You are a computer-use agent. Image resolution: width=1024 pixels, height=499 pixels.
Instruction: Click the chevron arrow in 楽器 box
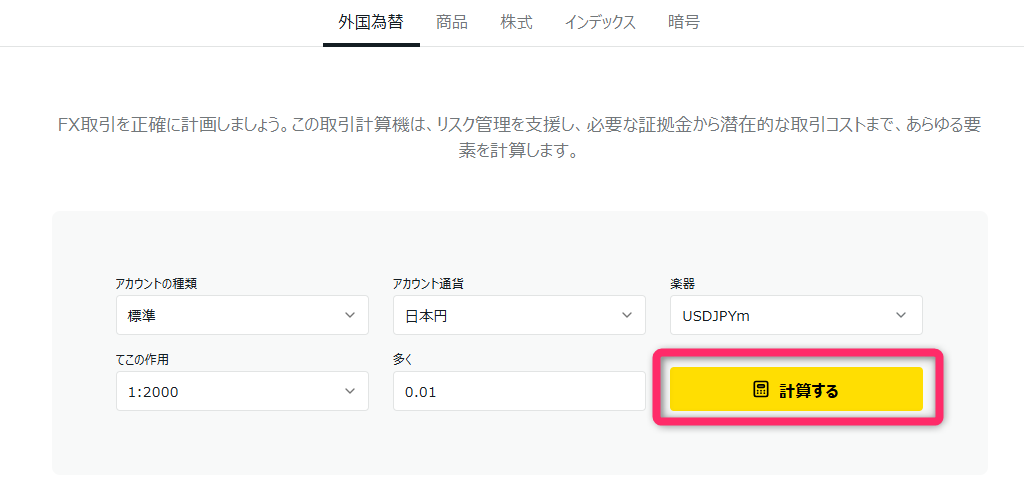click(x=901, y=315)
